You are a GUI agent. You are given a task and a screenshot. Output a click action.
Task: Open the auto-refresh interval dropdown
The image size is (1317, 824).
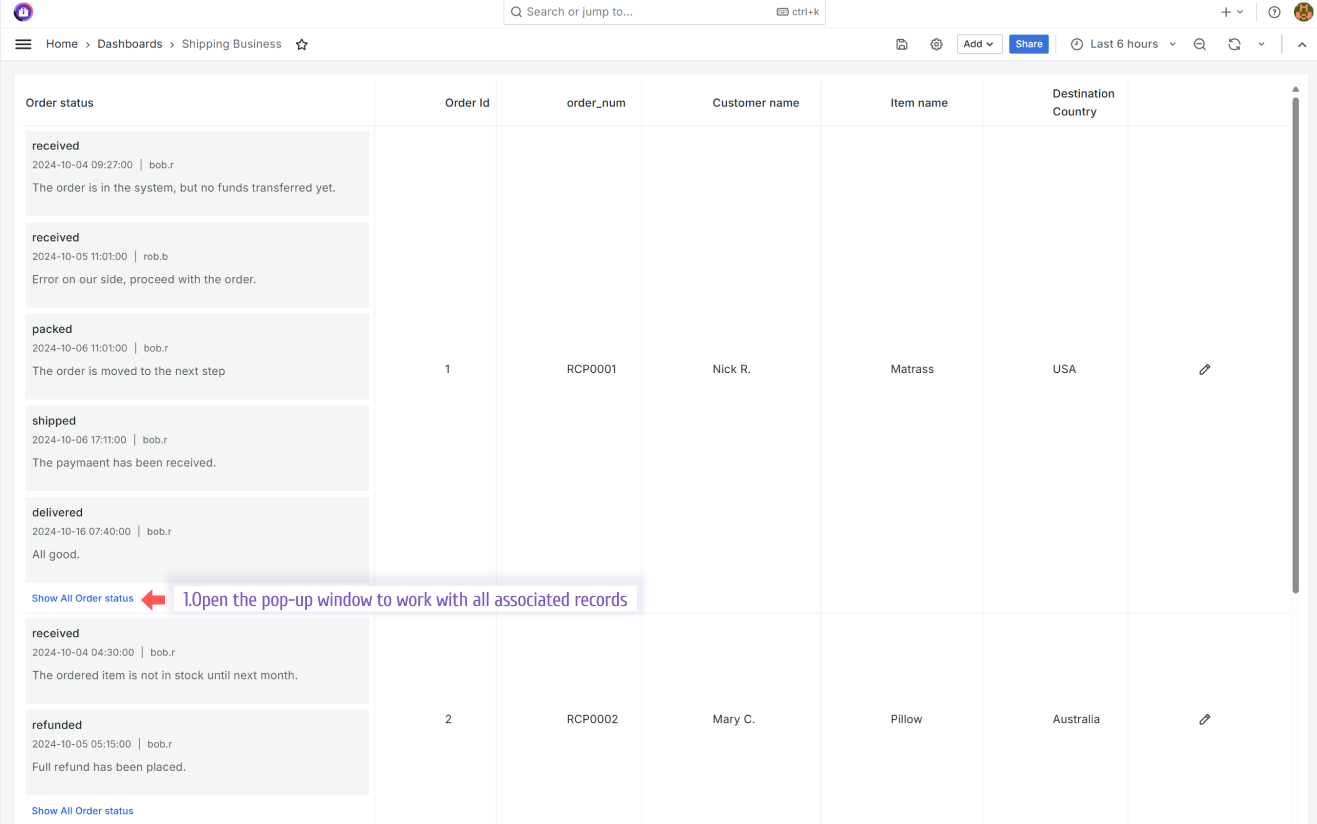[x=1261, y=44]
